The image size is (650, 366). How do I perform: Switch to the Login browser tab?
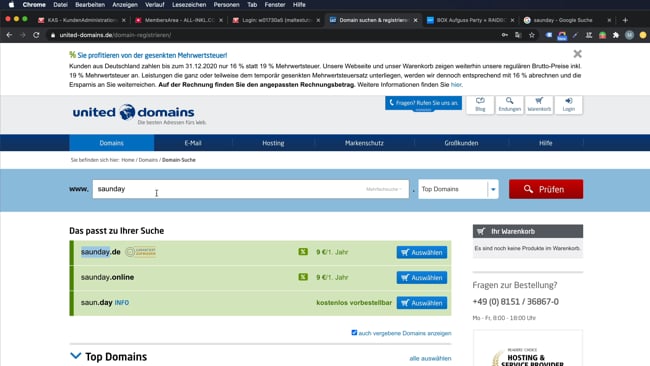coord(276,20)
